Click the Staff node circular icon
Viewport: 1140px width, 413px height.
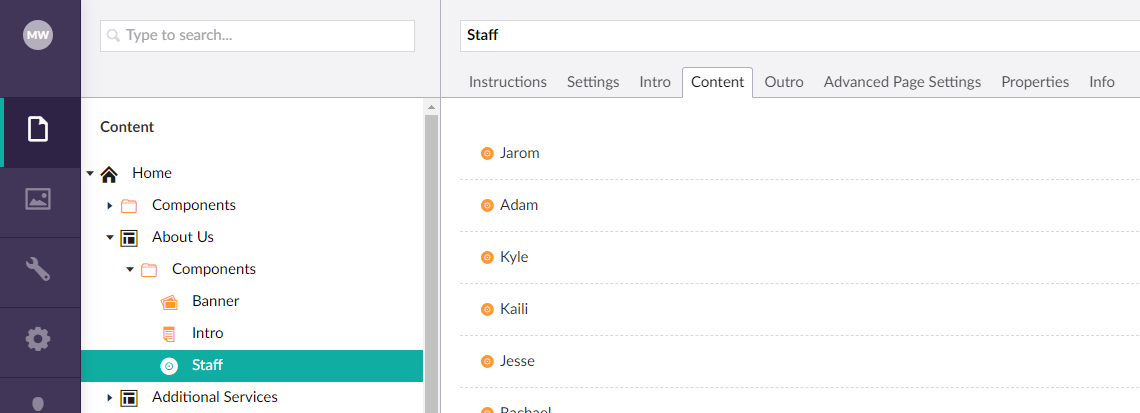(x=169, y=366)
